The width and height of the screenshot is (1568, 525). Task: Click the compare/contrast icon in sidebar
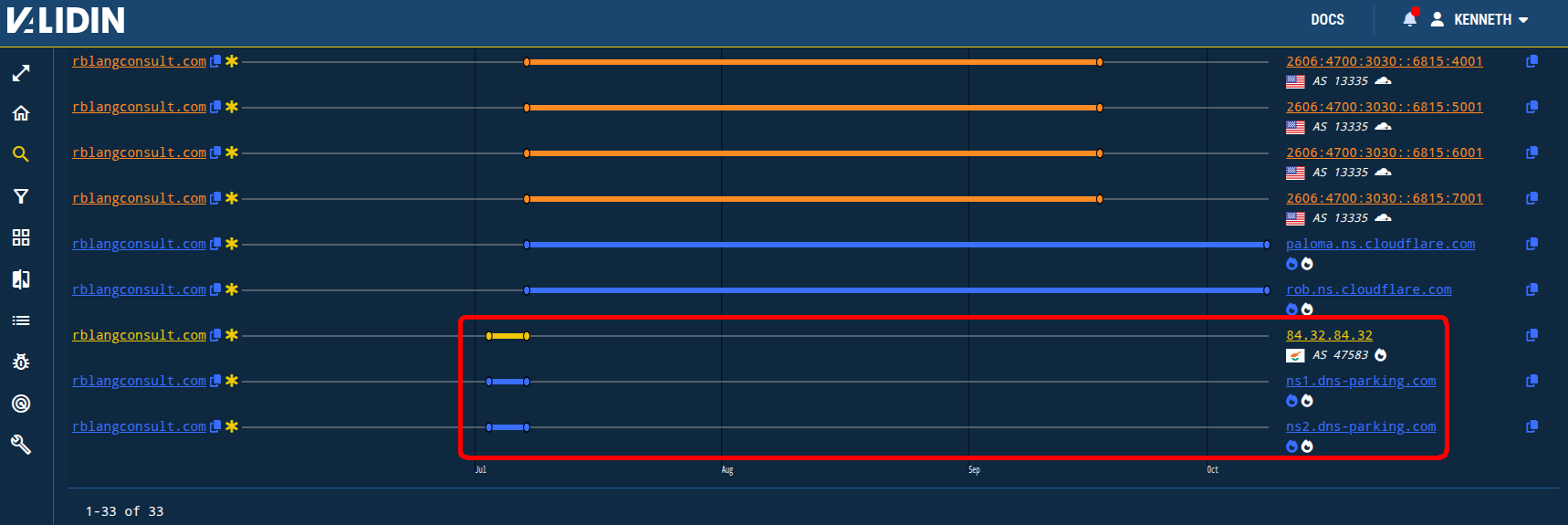21,279
